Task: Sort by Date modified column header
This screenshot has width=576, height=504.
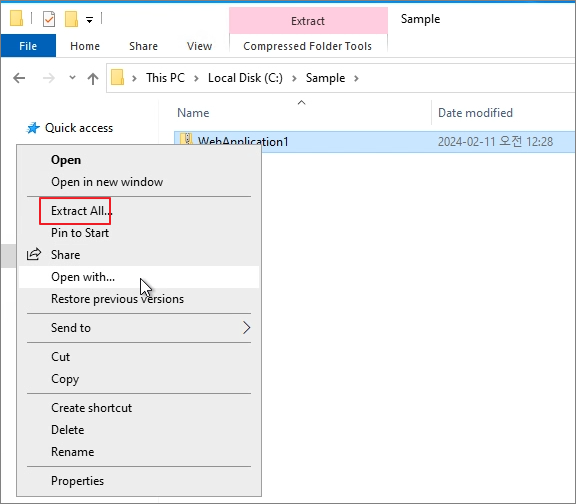Action: pyautogui.click(x=475, y=113)
